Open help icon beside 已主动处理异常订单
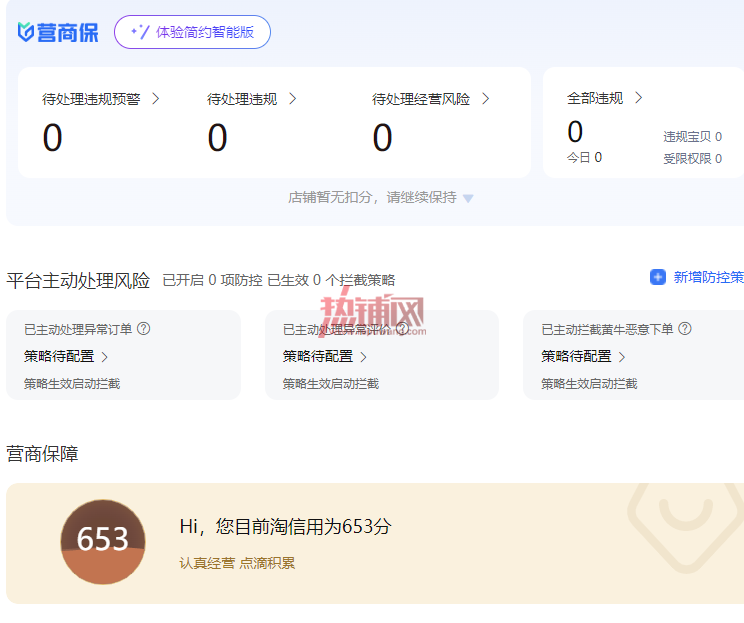The image size is (744, 623). pos(143,328)
